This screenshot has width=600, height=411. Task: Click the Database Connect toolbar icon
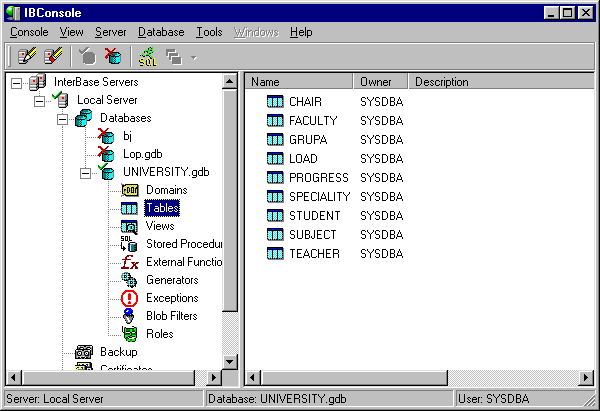88,56
